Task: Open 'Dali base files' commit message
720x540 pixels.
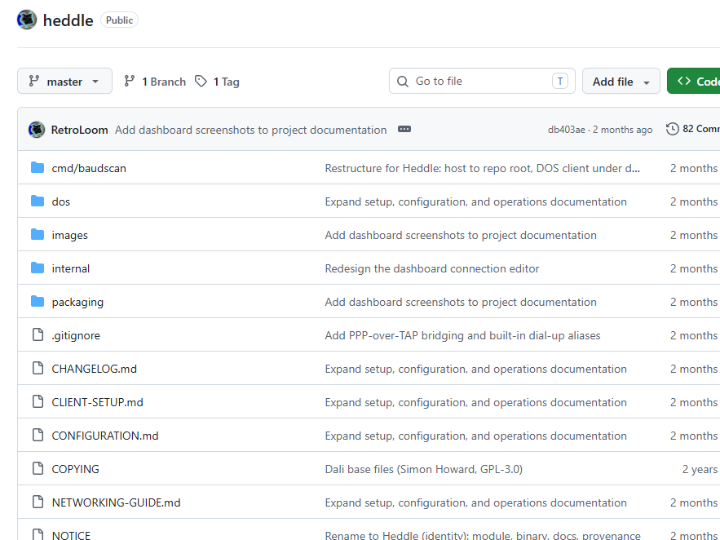Action: pos(423,469)
